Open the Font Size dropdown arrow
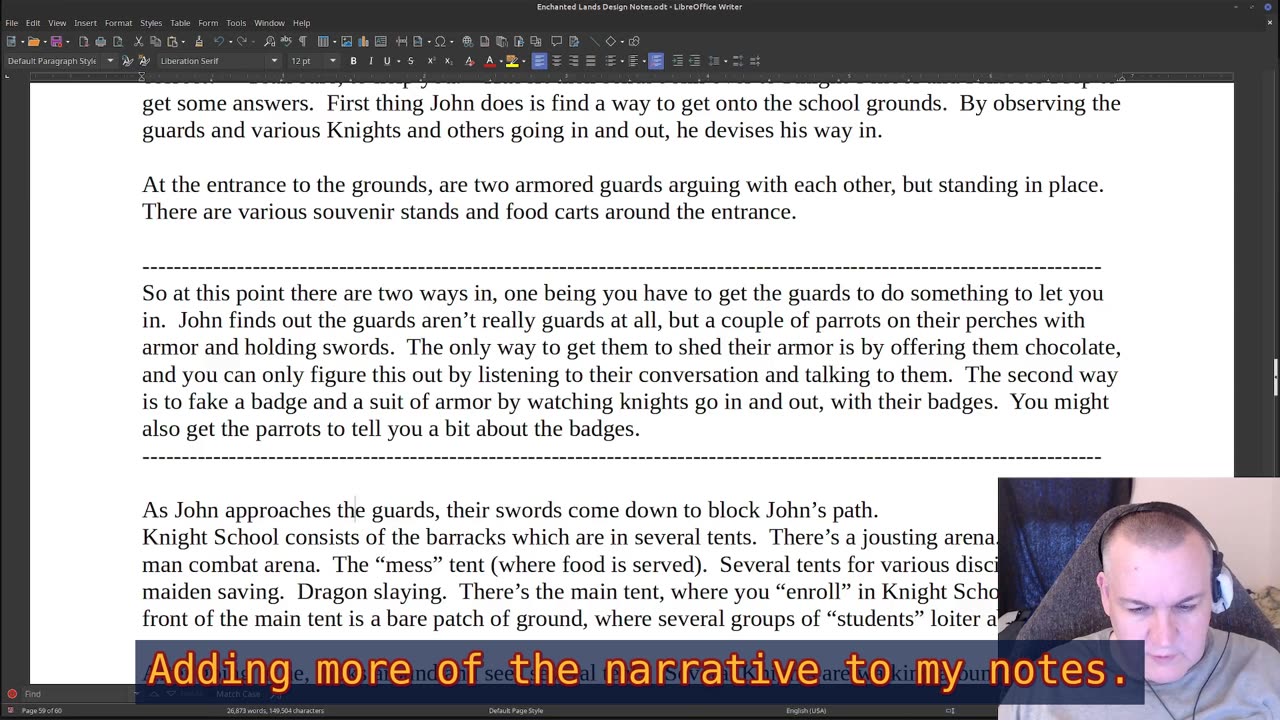The image size is (1280, 720). click(x=333, y=61)
